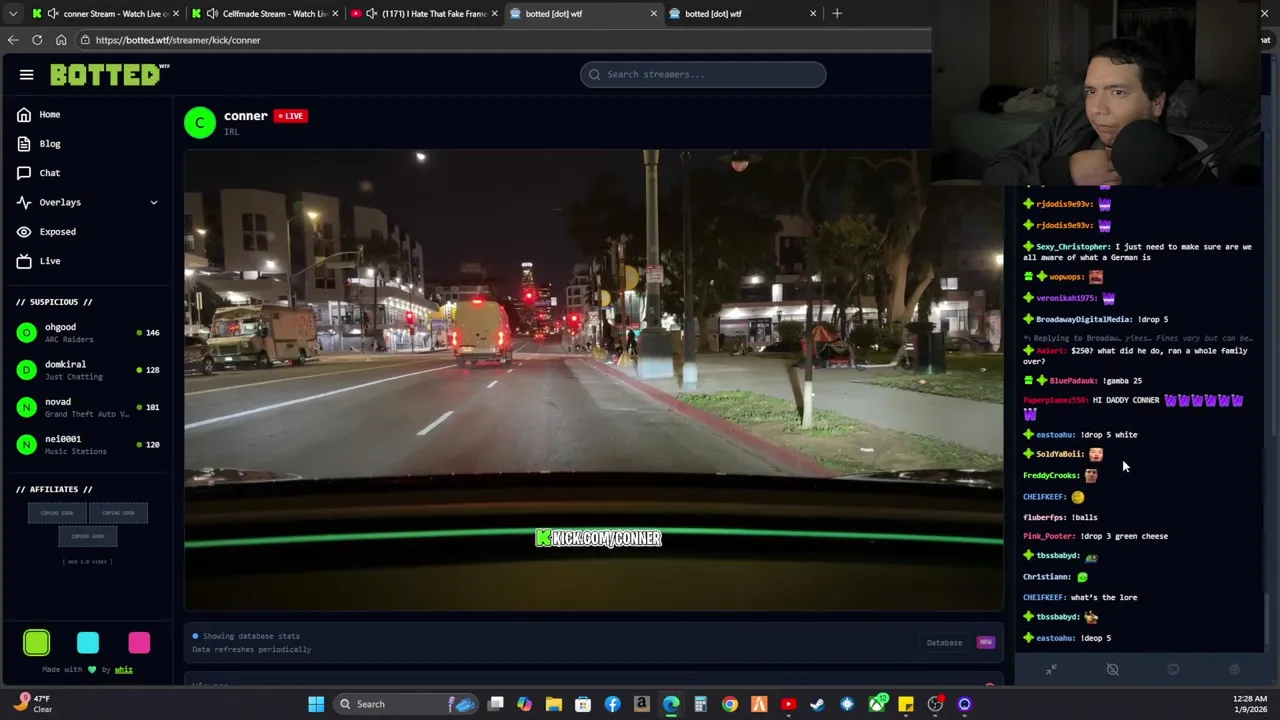This screenshot has width=1280, height=720.
Task: Unmute the conner Stream tab speaker icon
Action: coord(53,13)
